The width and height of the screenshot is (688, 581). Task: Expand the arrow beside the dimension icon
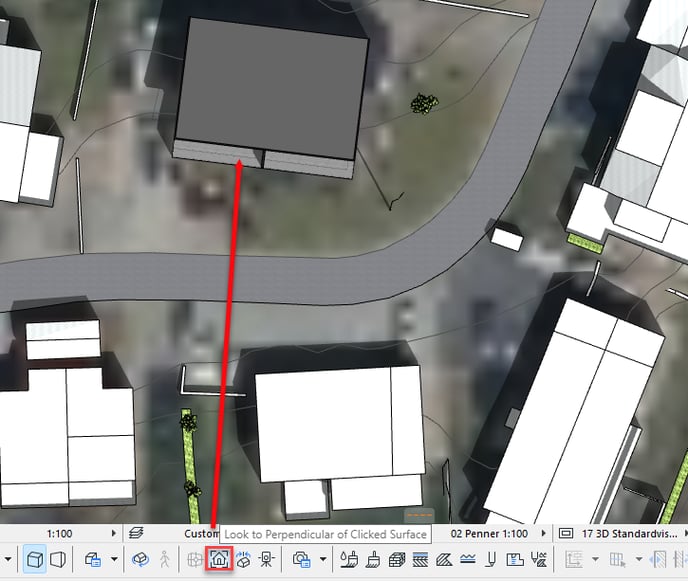click(x=595, y=559)
